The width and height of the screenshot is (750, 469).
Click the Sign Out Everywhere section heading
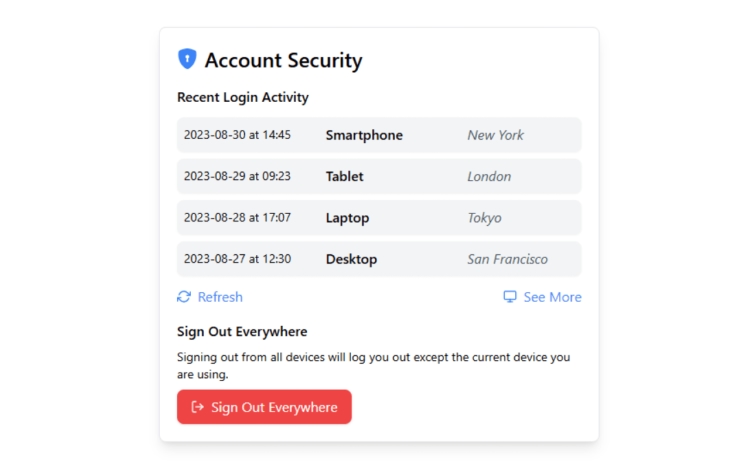click(x=242, y=331)
